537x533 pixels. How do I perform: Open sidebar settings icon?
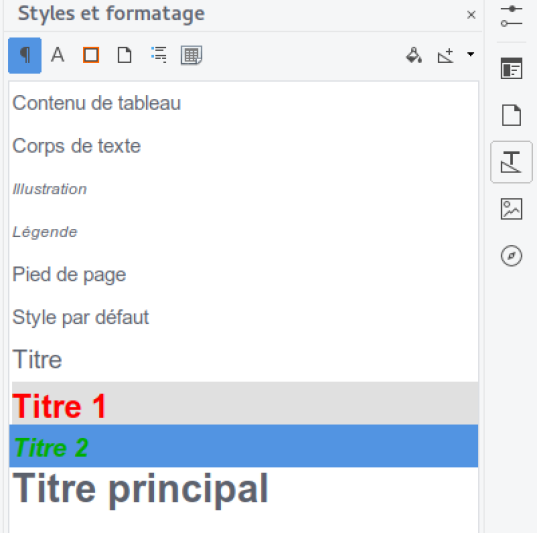511,15
